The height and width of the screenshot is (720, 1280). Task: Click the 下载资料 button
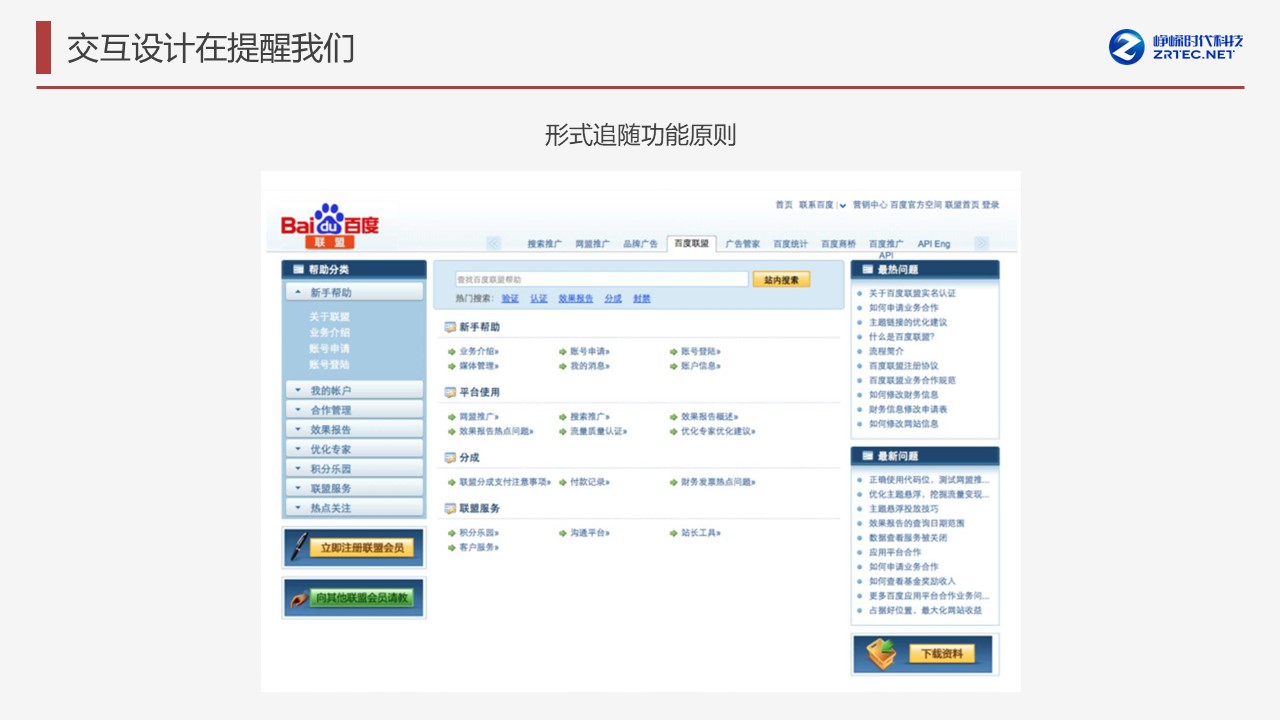(940, 654)
